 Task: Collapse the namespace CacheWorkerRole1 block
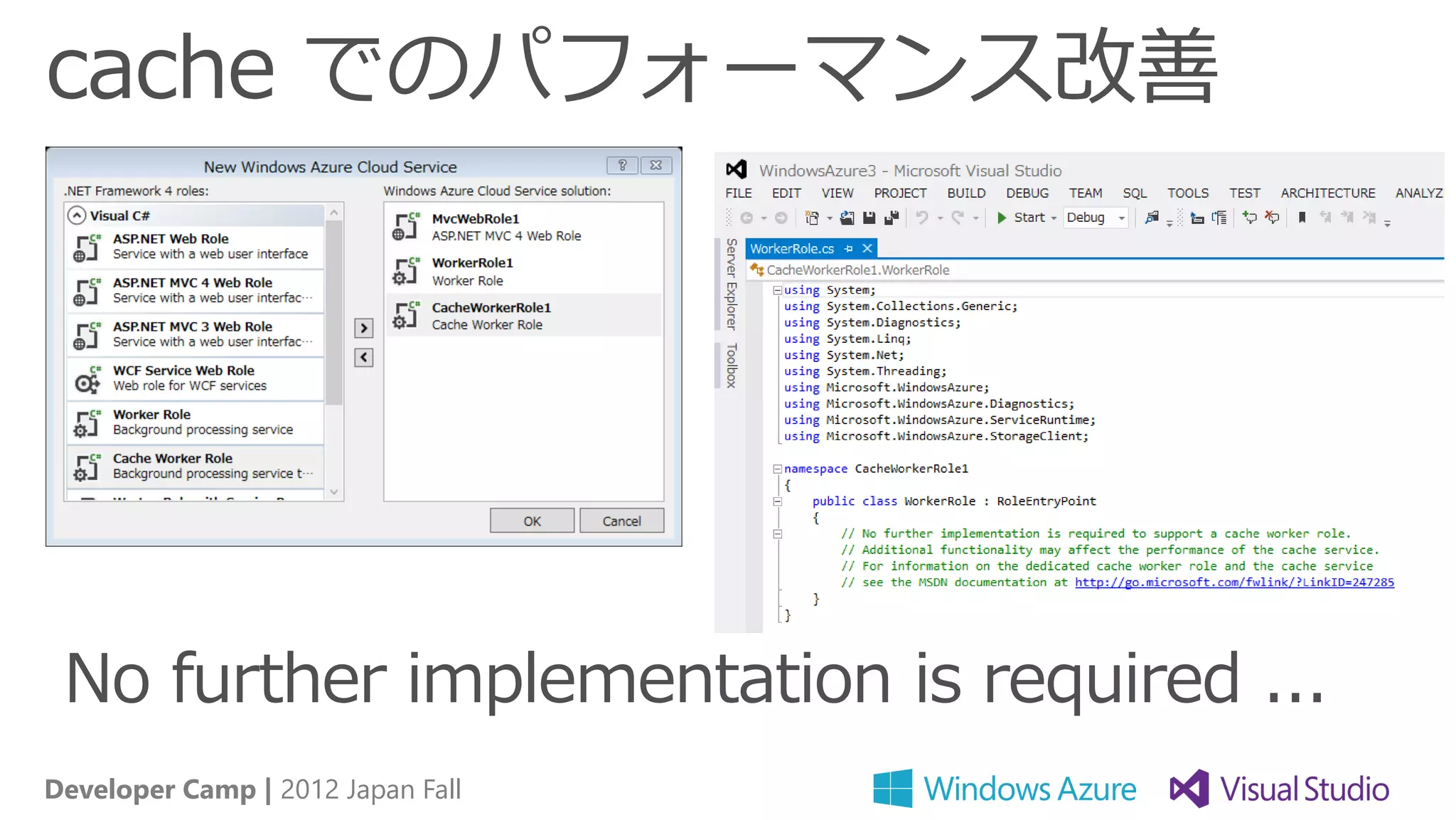point(777,469)
